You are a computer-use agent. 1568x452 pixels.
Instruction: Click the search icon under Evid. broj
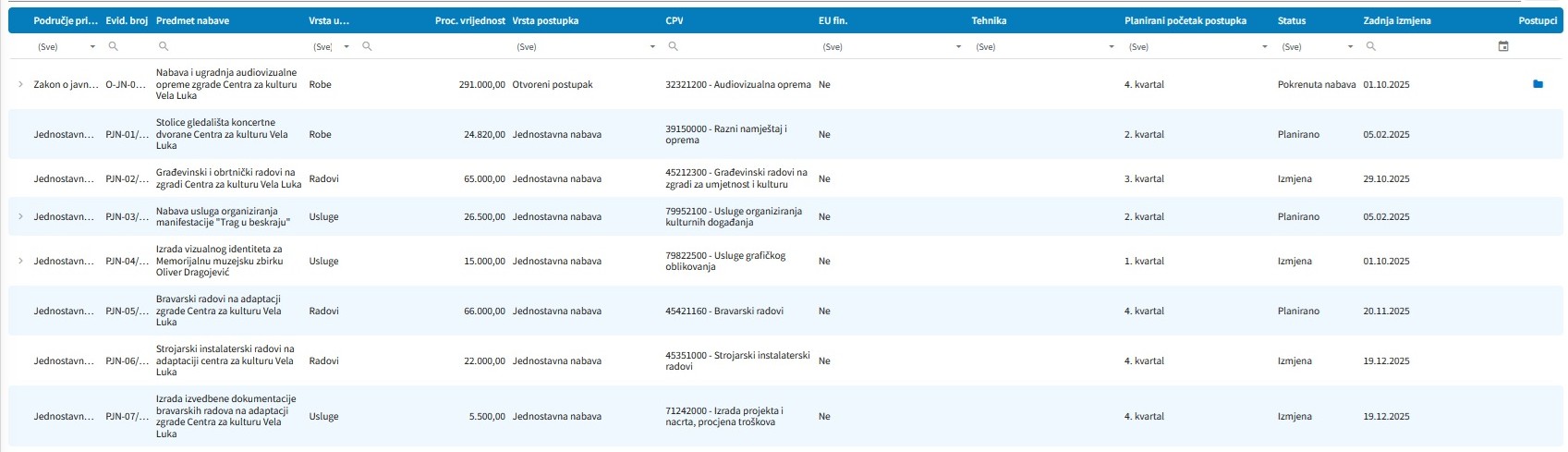(114, 46)
